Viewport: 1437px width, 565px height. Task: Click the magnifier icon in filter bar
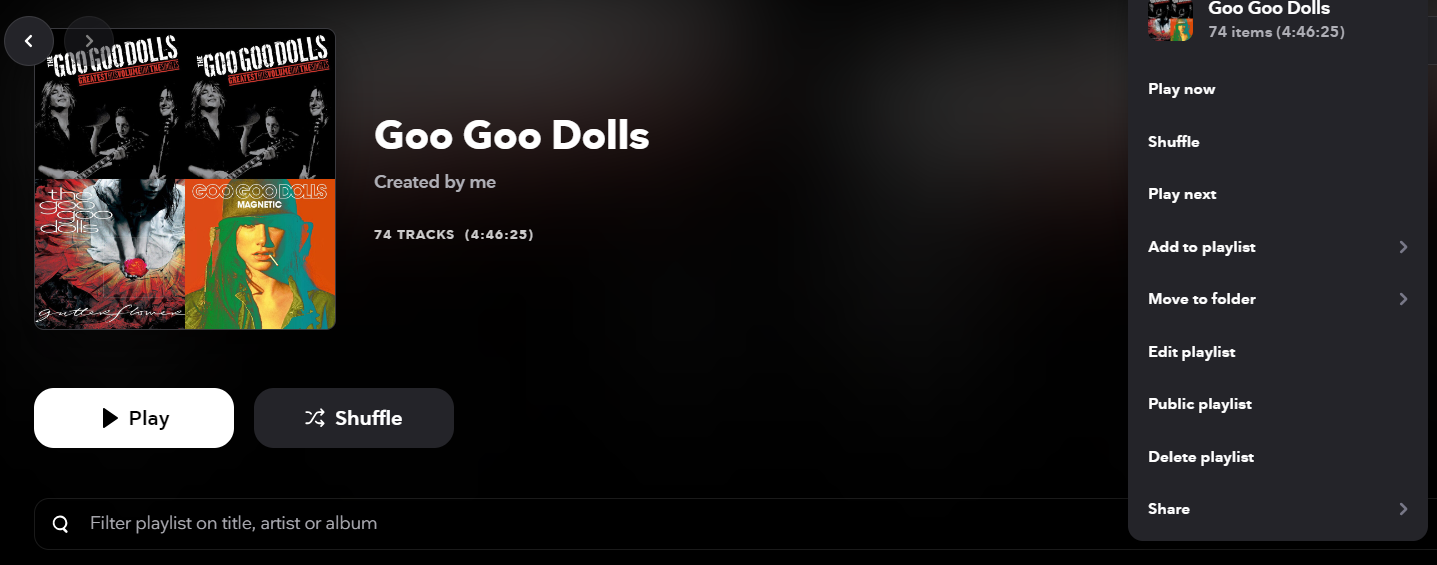pos(61,524)
